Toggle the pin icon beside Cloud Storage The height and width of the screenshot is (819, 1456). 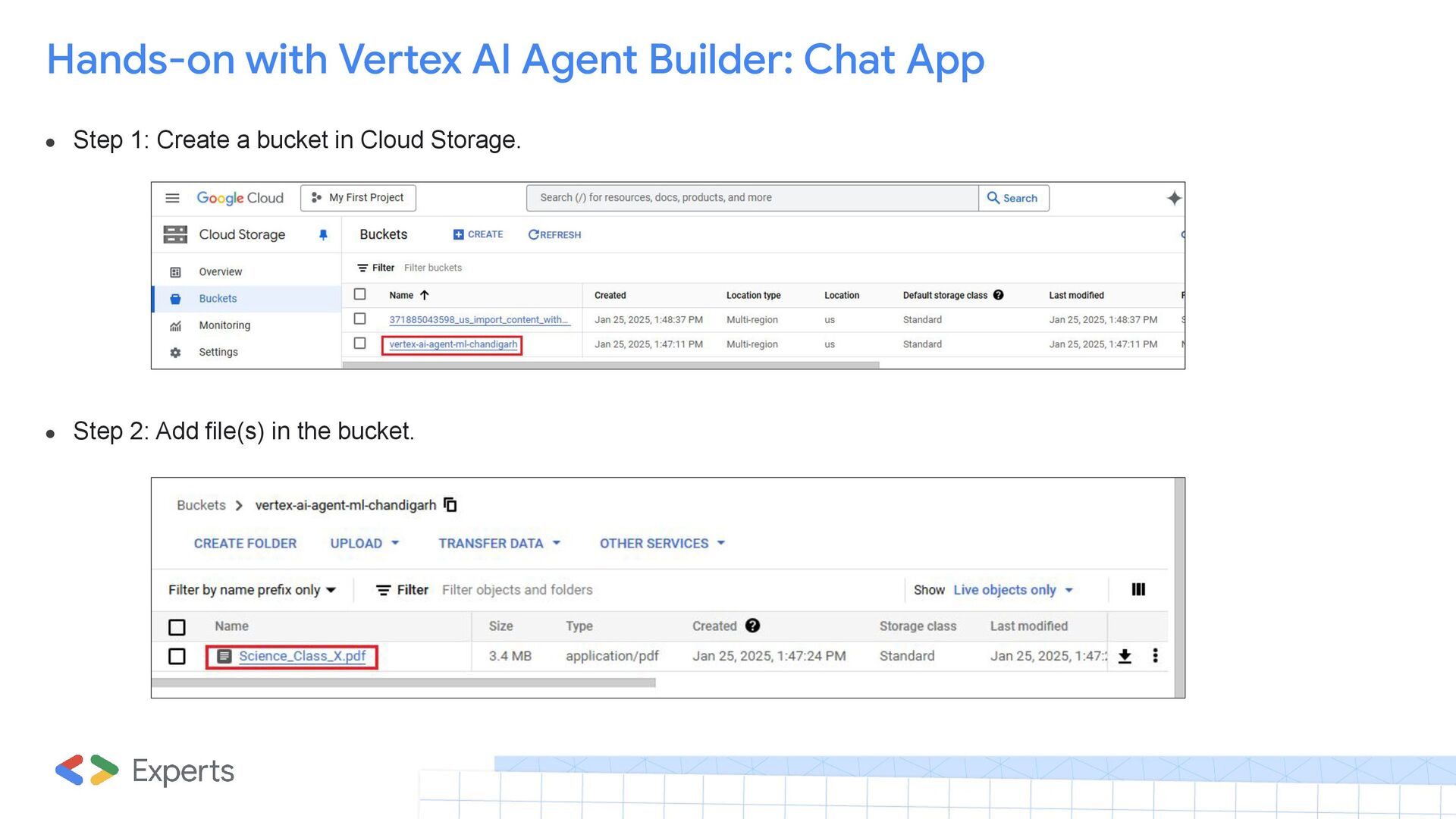click(x=323, y=235)
